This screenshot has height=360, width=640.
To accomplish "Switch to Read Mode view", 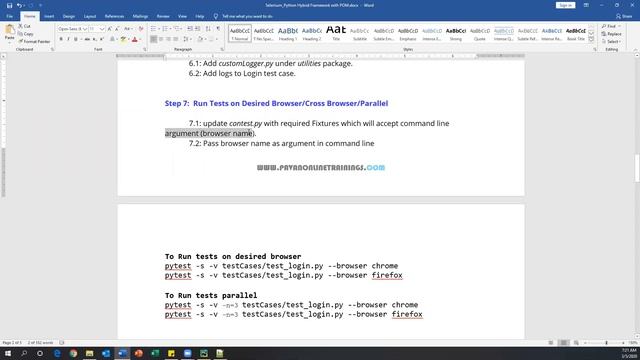I will click(x=551, y=343).
